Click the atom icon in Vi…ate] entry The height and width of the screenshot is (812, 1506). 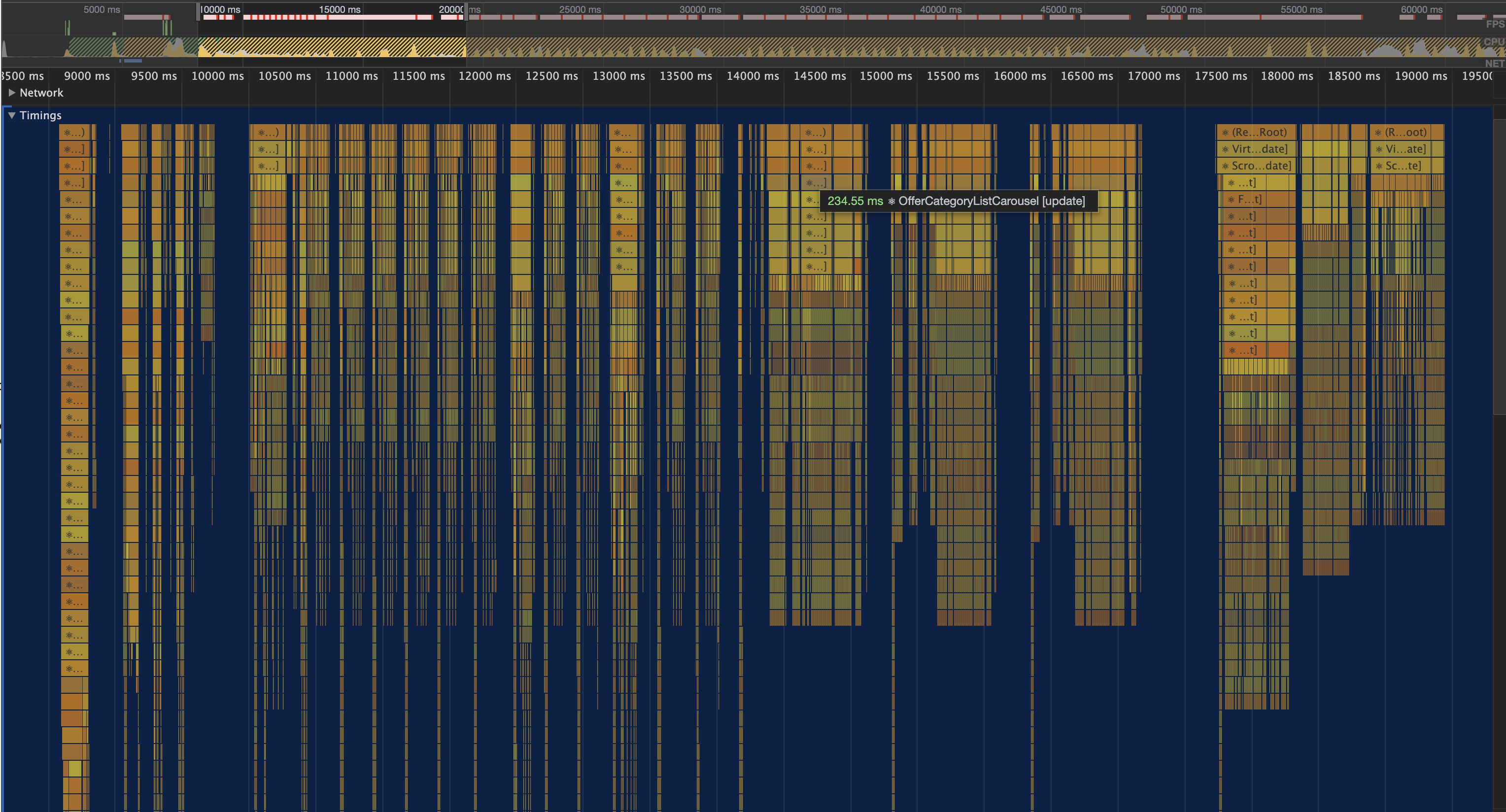point(1379,150)
